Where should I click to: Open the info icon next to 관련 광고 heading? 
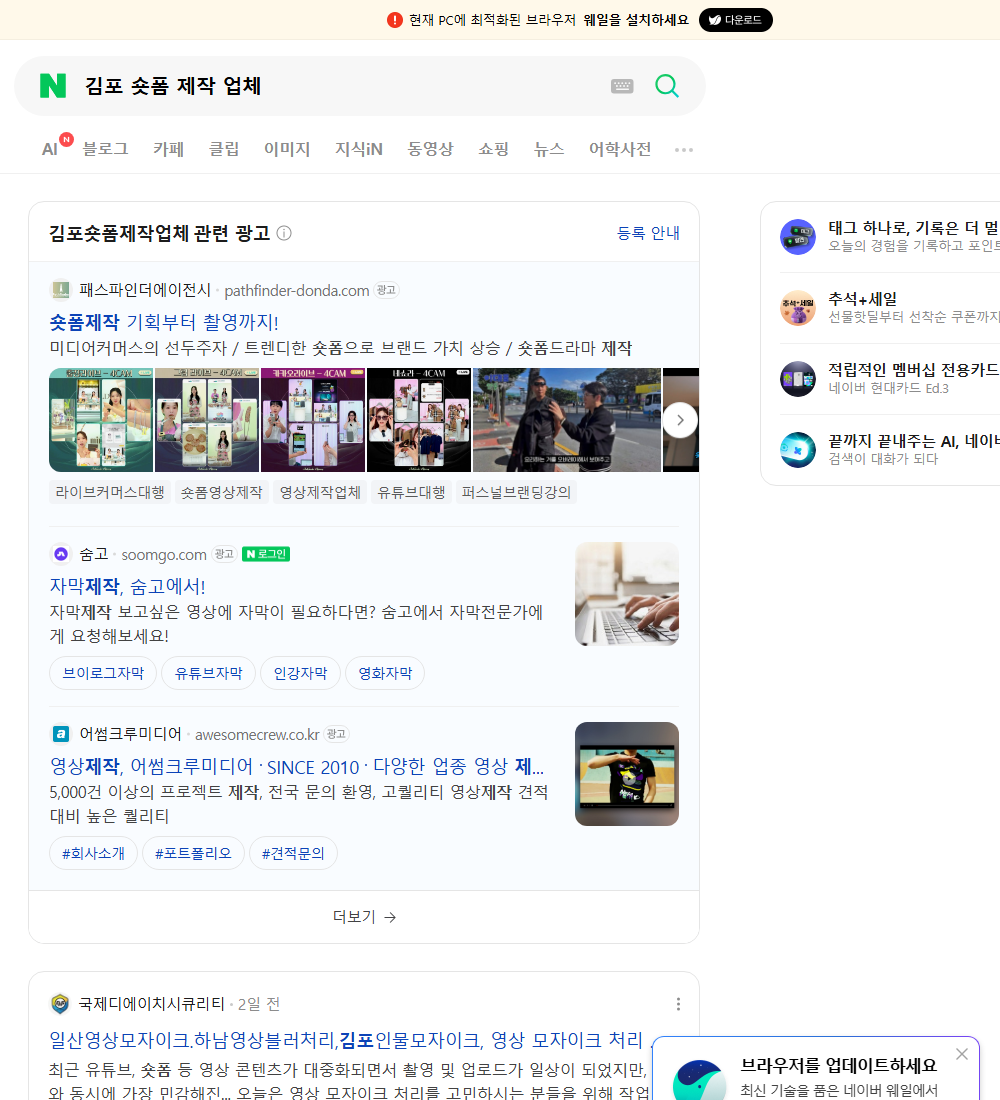click(284, 233)
